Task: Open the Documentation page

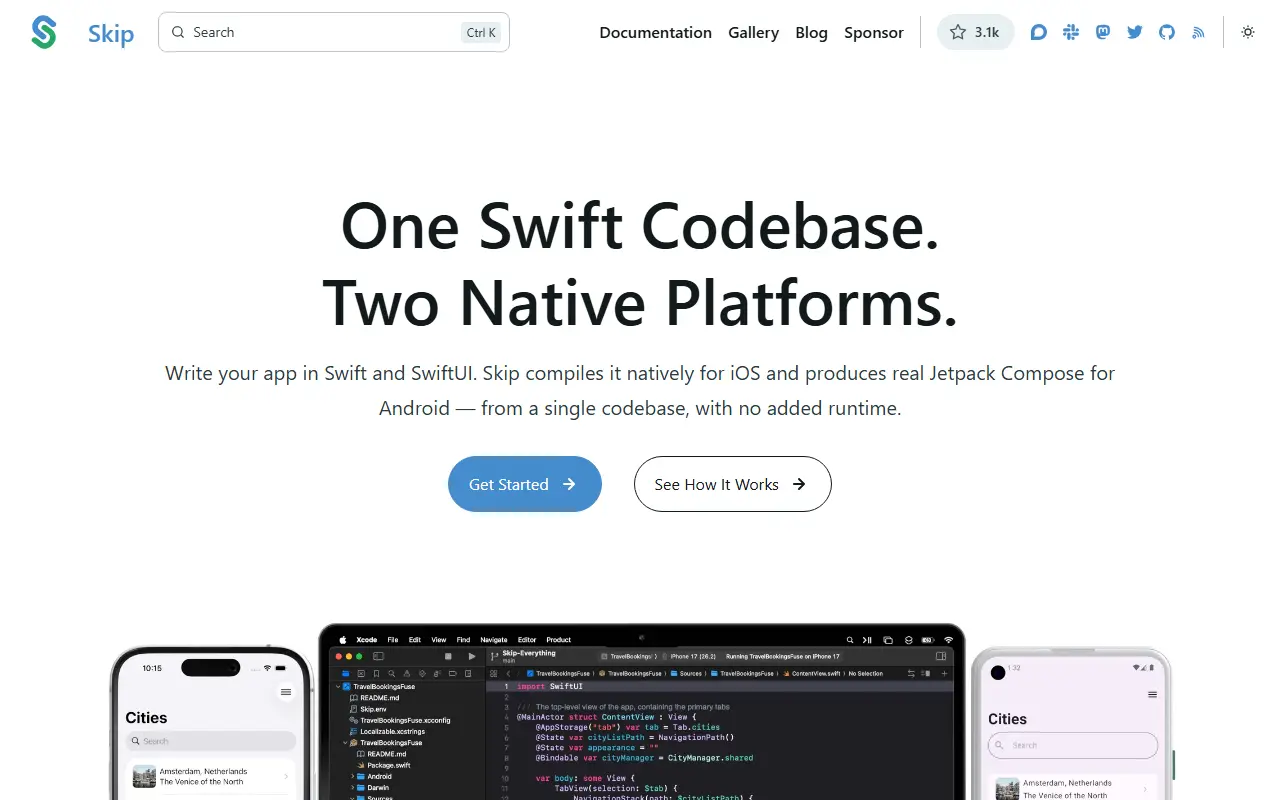Action: tap(656, 32)
